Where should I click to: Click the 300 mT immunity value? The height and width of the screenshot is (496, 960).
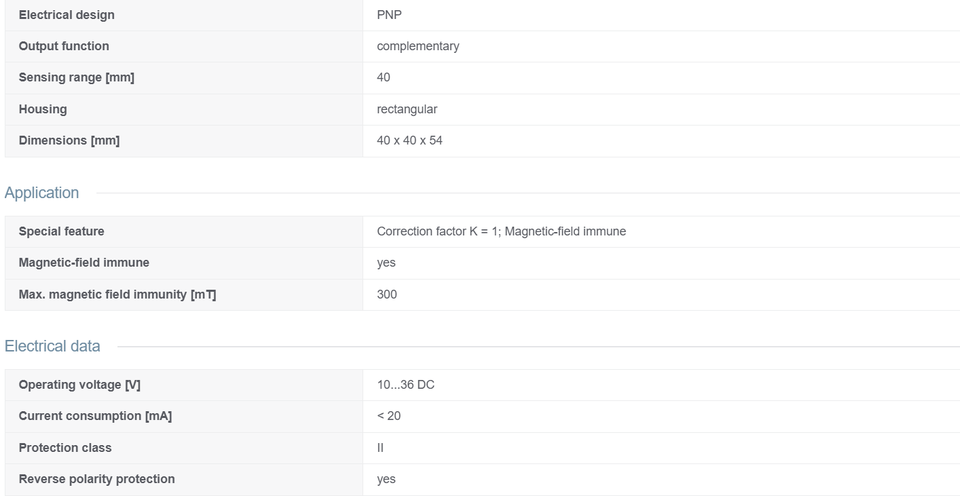pos(386,295)
